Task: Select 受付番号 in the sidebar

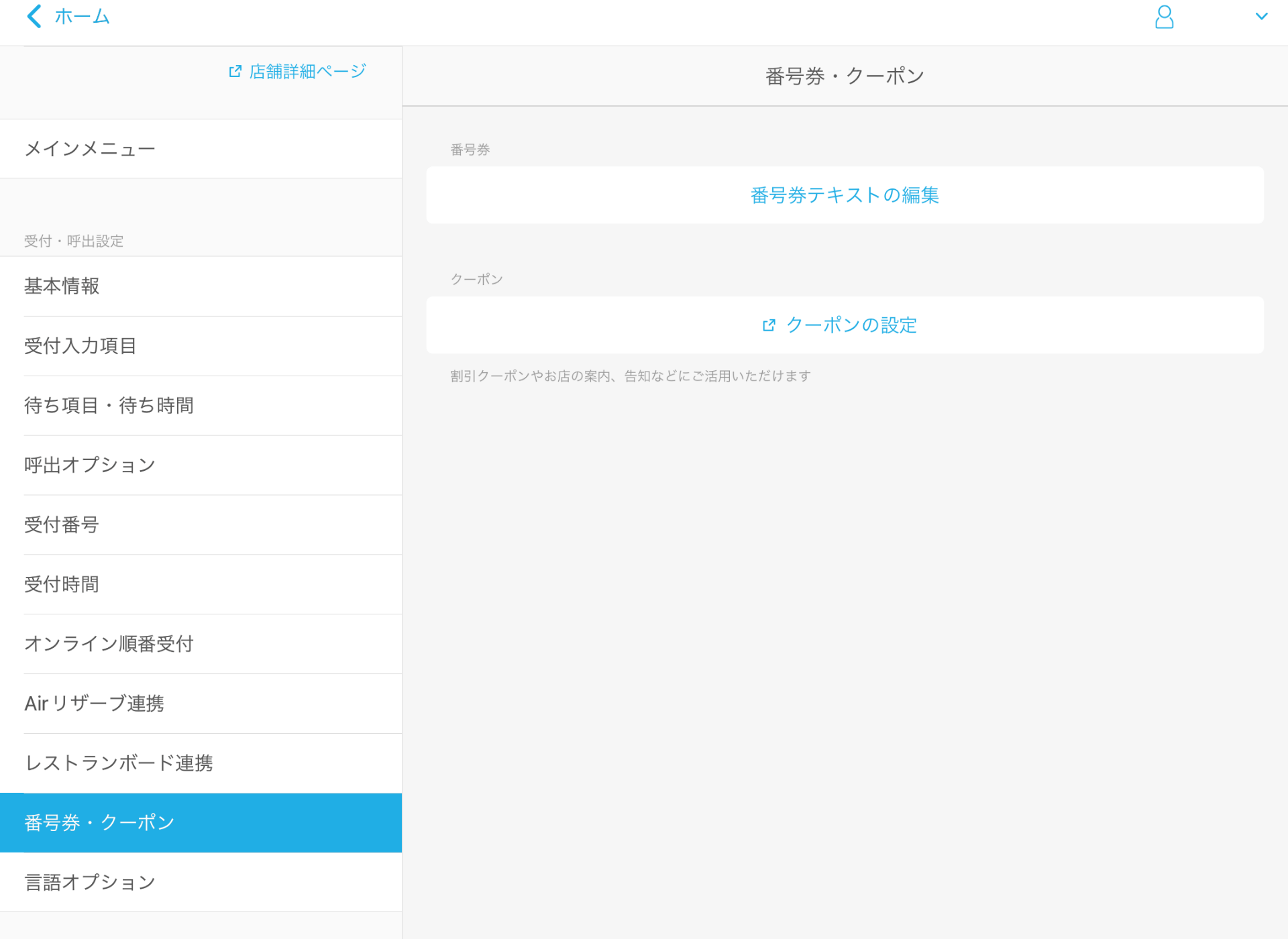Action: [x=61, y=524]
